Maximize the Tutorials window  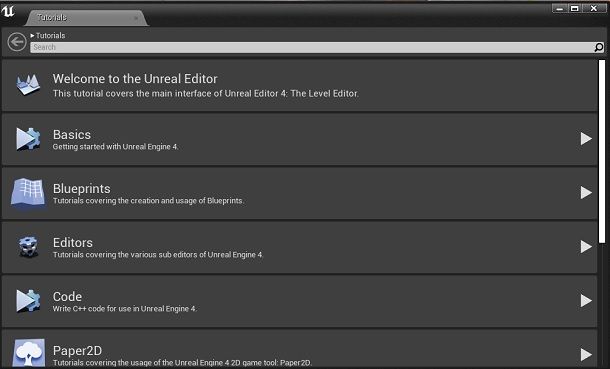tap(575, 8)
